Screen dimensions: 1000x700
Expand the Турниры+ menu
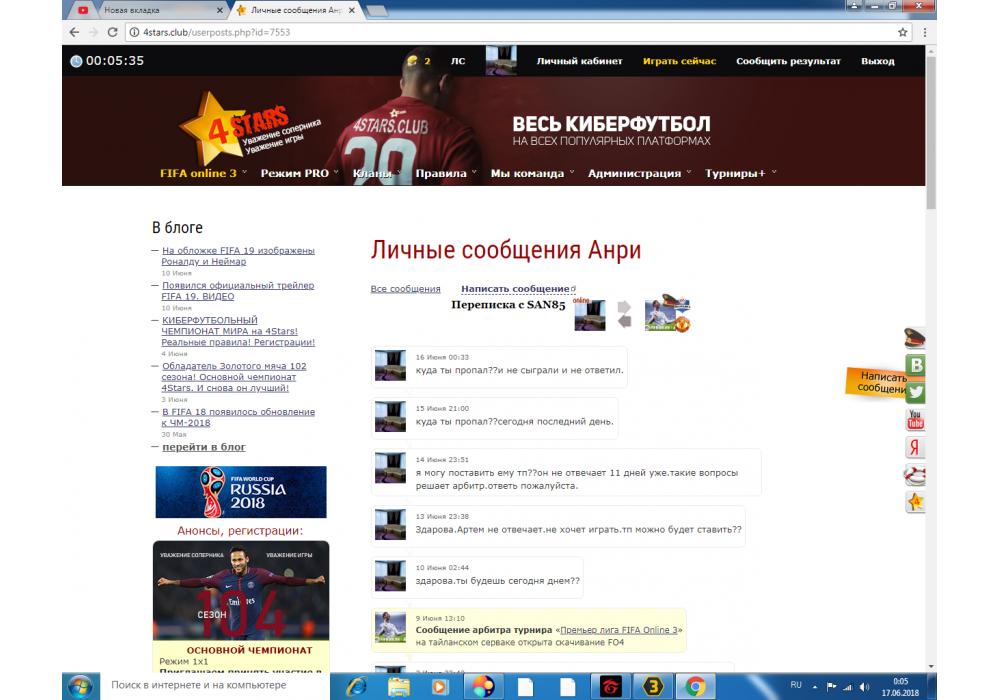pos(740,173)
